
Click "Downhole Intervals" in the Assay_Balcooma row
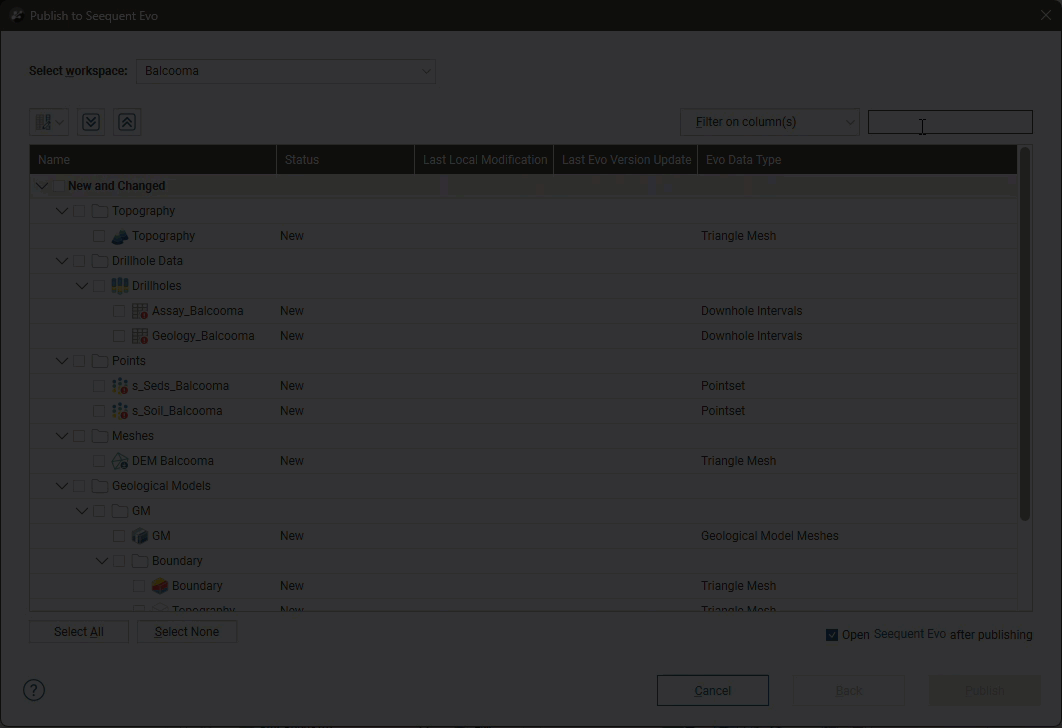pyautogui.click(x=751, y=311)
